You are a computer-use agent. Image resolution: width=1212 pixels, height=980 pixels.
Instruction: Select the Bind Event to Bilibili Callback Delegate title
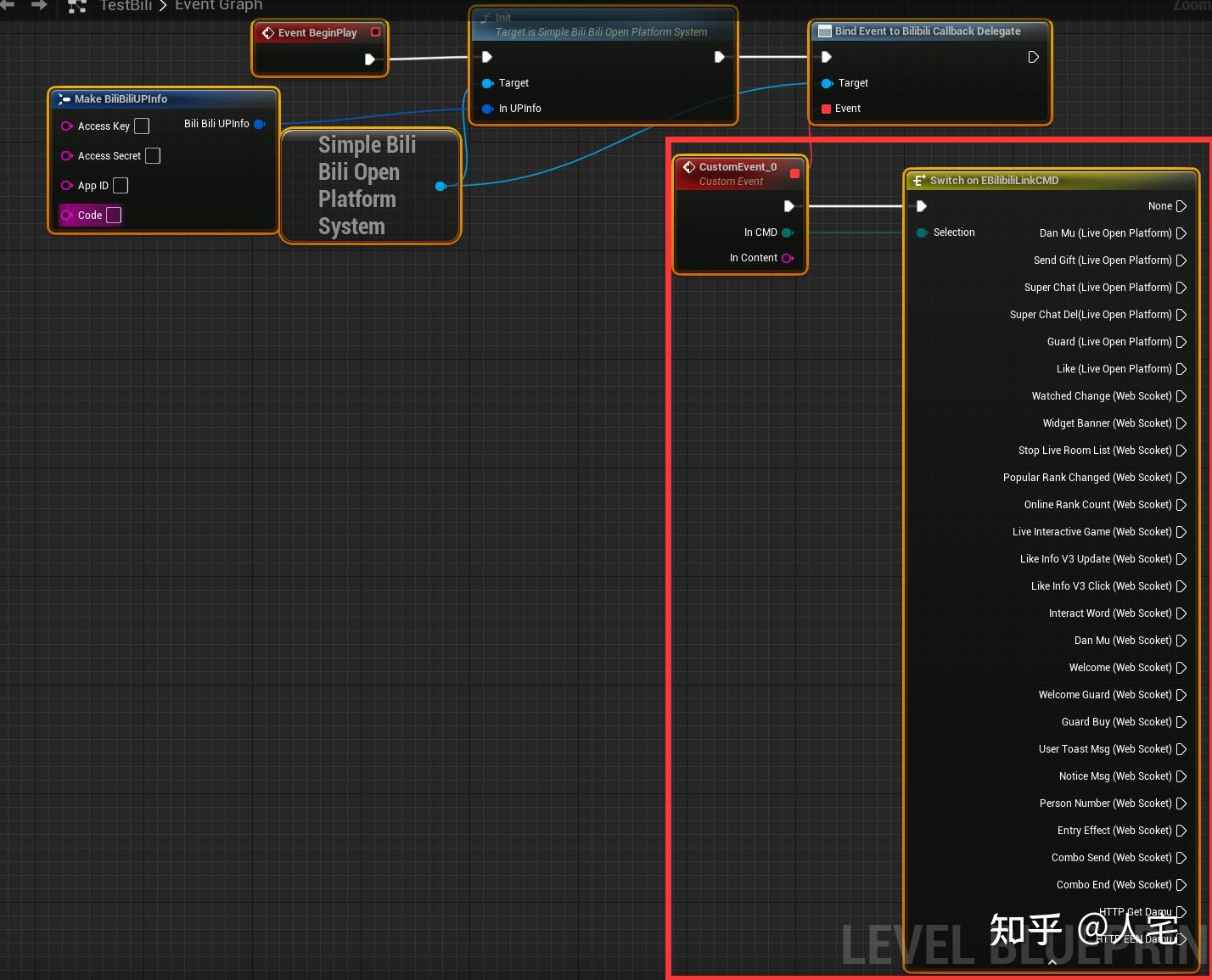pos(928,31)
